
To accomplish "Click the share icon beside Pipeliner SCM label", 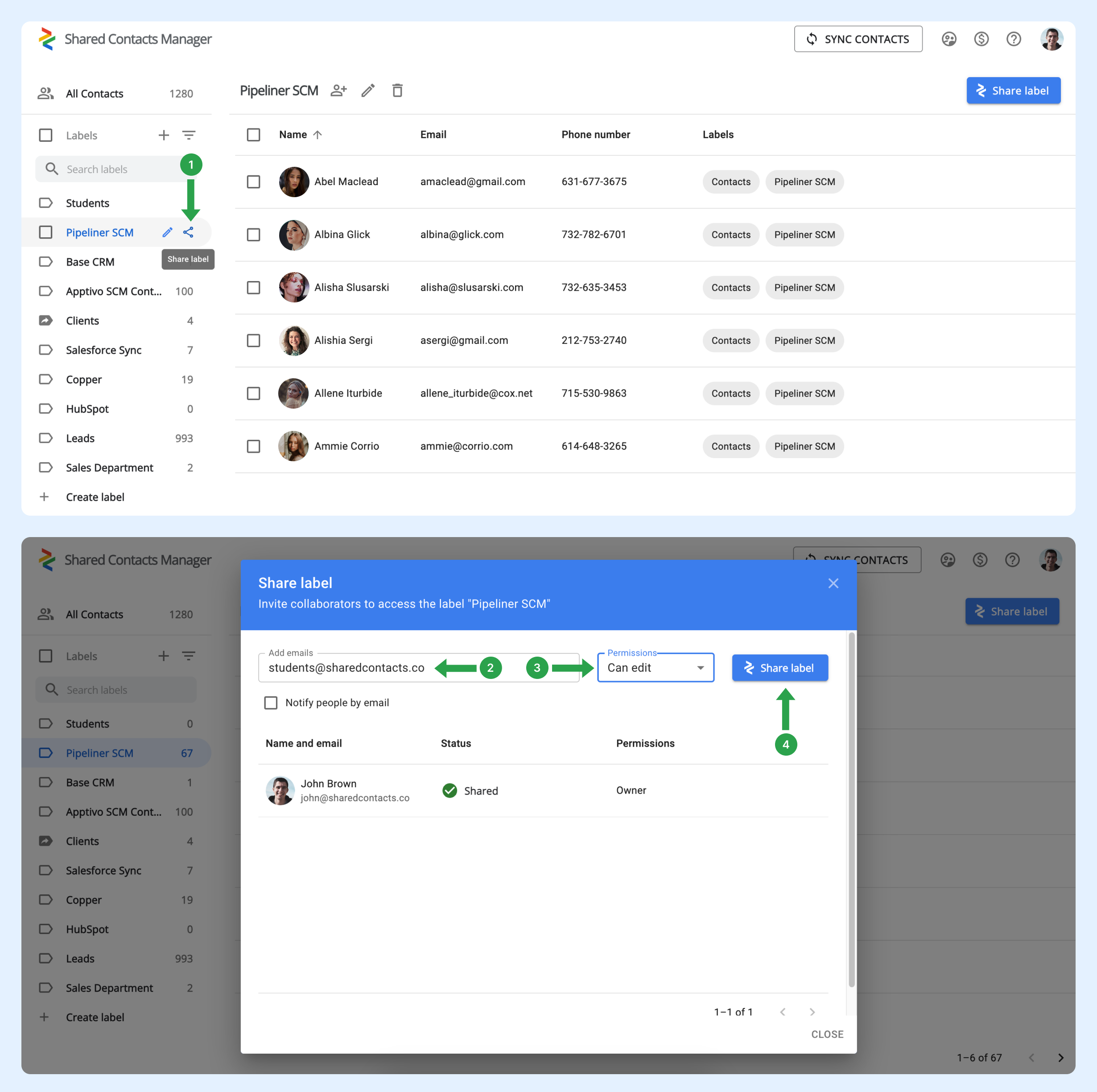I will [188, 232].
